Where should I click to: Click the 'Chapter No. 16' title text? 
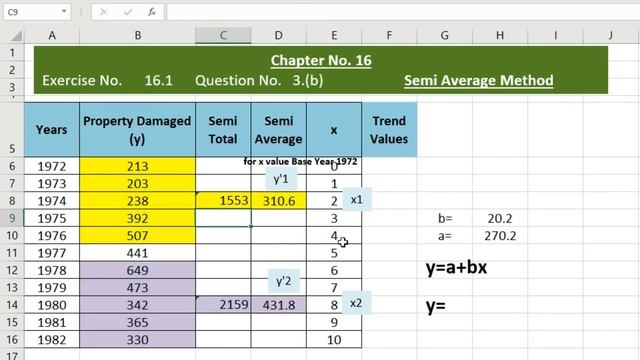[321, 60]
